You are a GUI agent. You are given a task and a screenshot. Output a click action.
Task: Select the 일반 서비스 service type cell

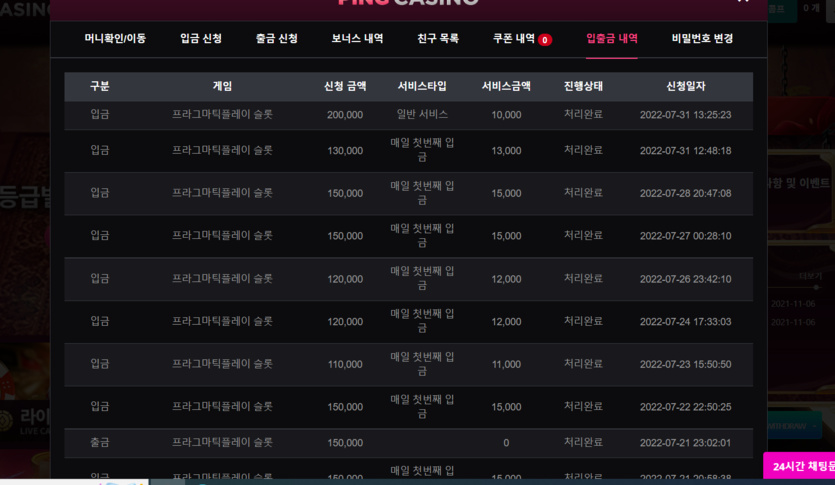pos(422,114)
